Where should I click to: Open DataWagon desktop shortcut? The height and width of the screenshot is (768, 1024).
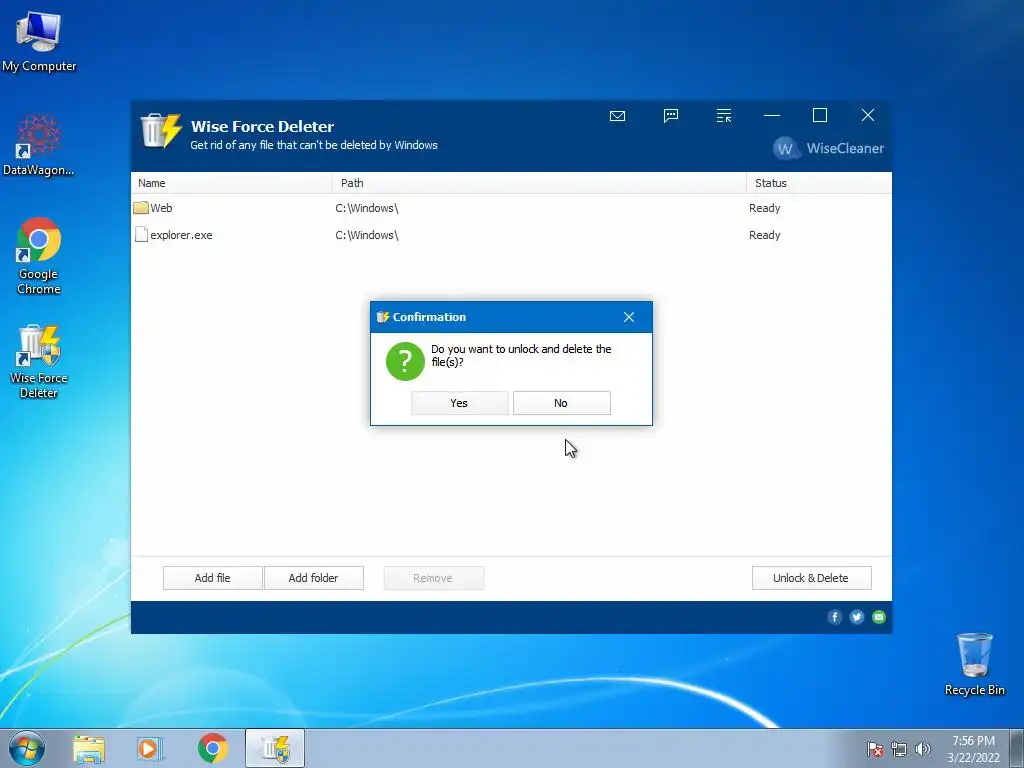(39, 146)
